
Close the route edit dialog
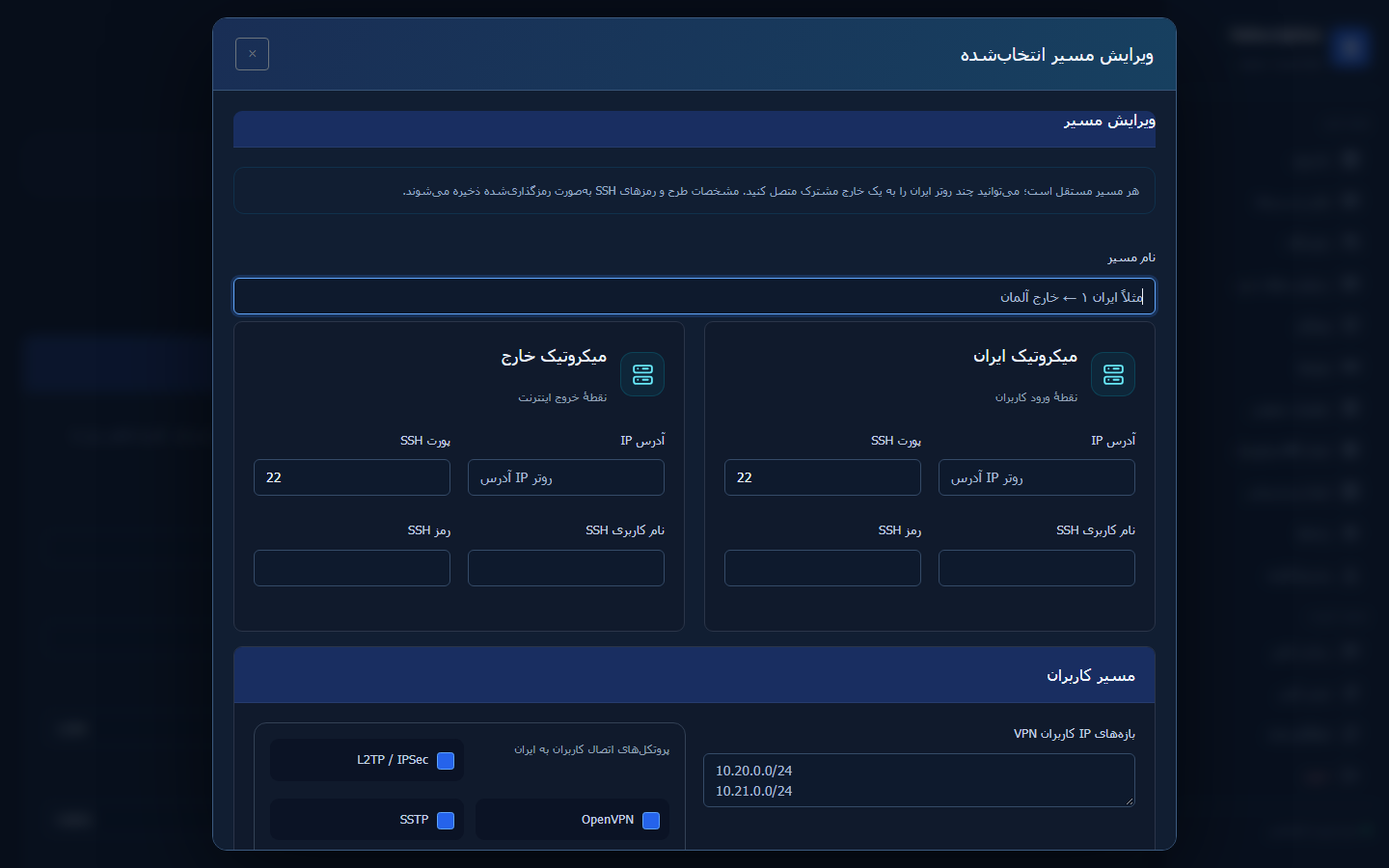(252, 54)
